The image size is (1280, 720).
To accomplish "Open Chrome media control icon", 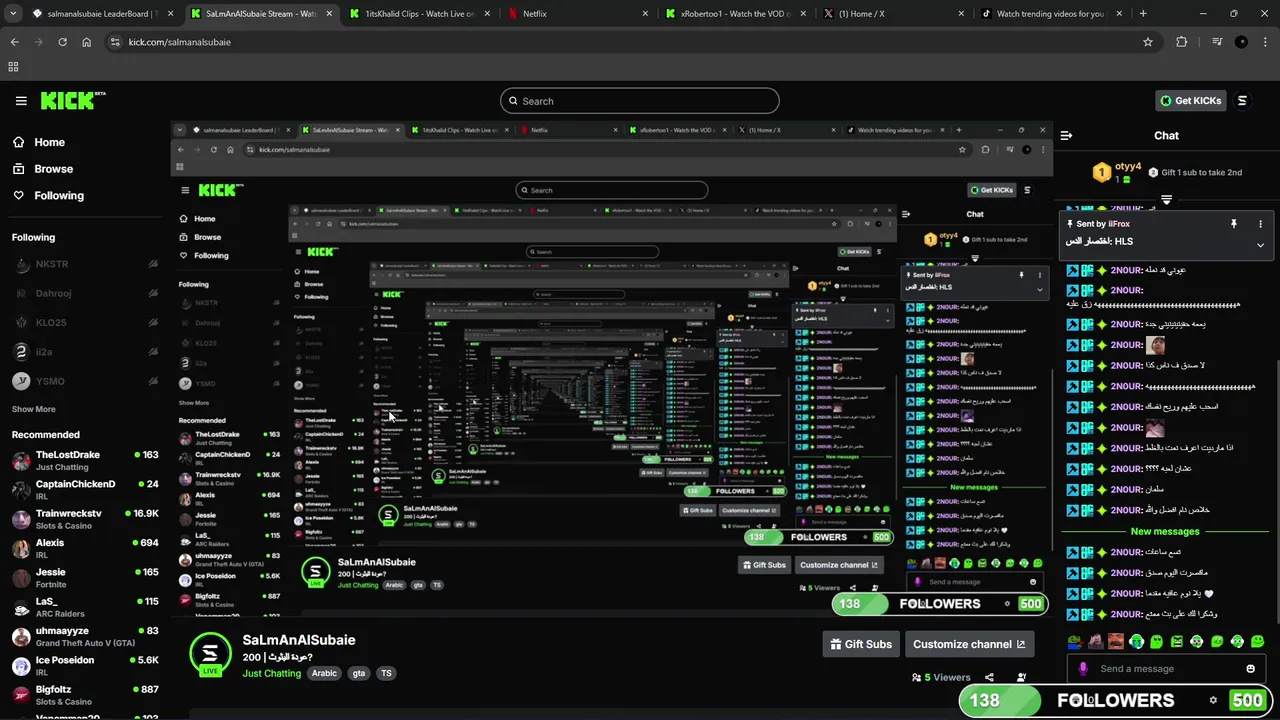I will 1217,42.
